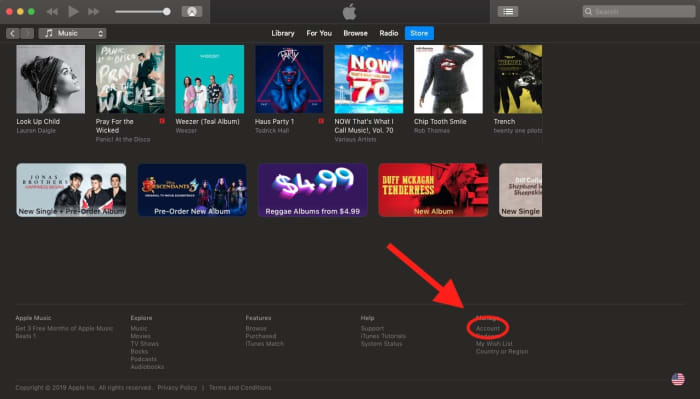Click the Chip Tooth Smile title link
Screen dimensions: 700x399
440,121
